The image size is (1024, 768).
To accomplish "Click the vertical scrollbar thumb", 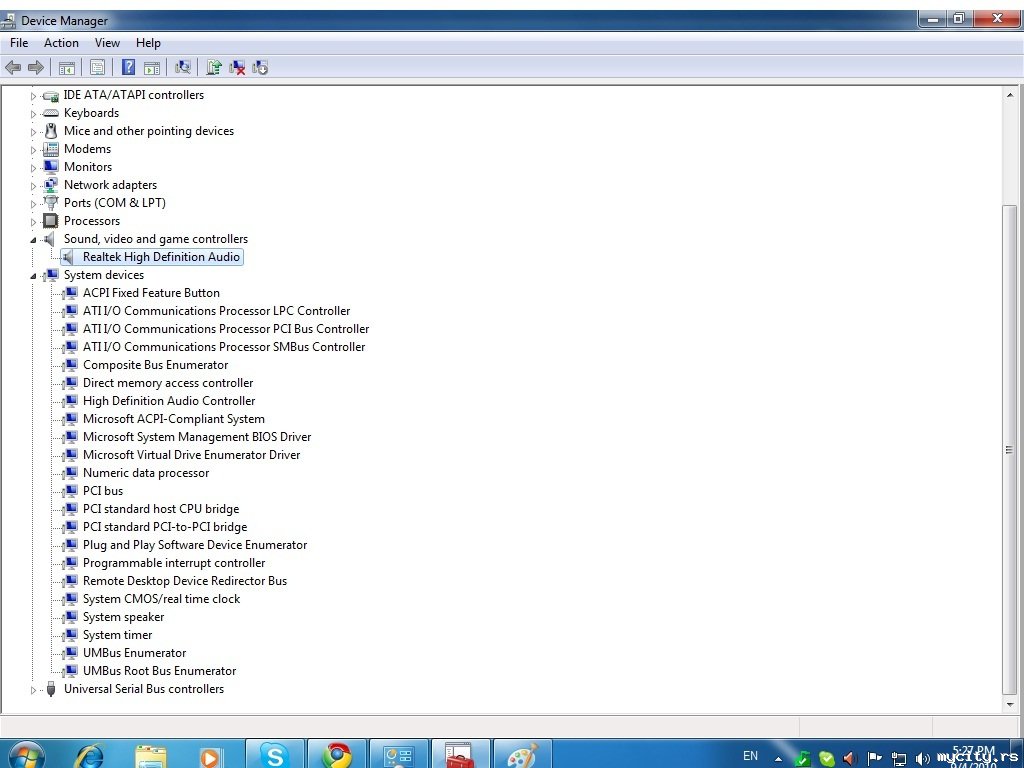I will coord(1010,450).
